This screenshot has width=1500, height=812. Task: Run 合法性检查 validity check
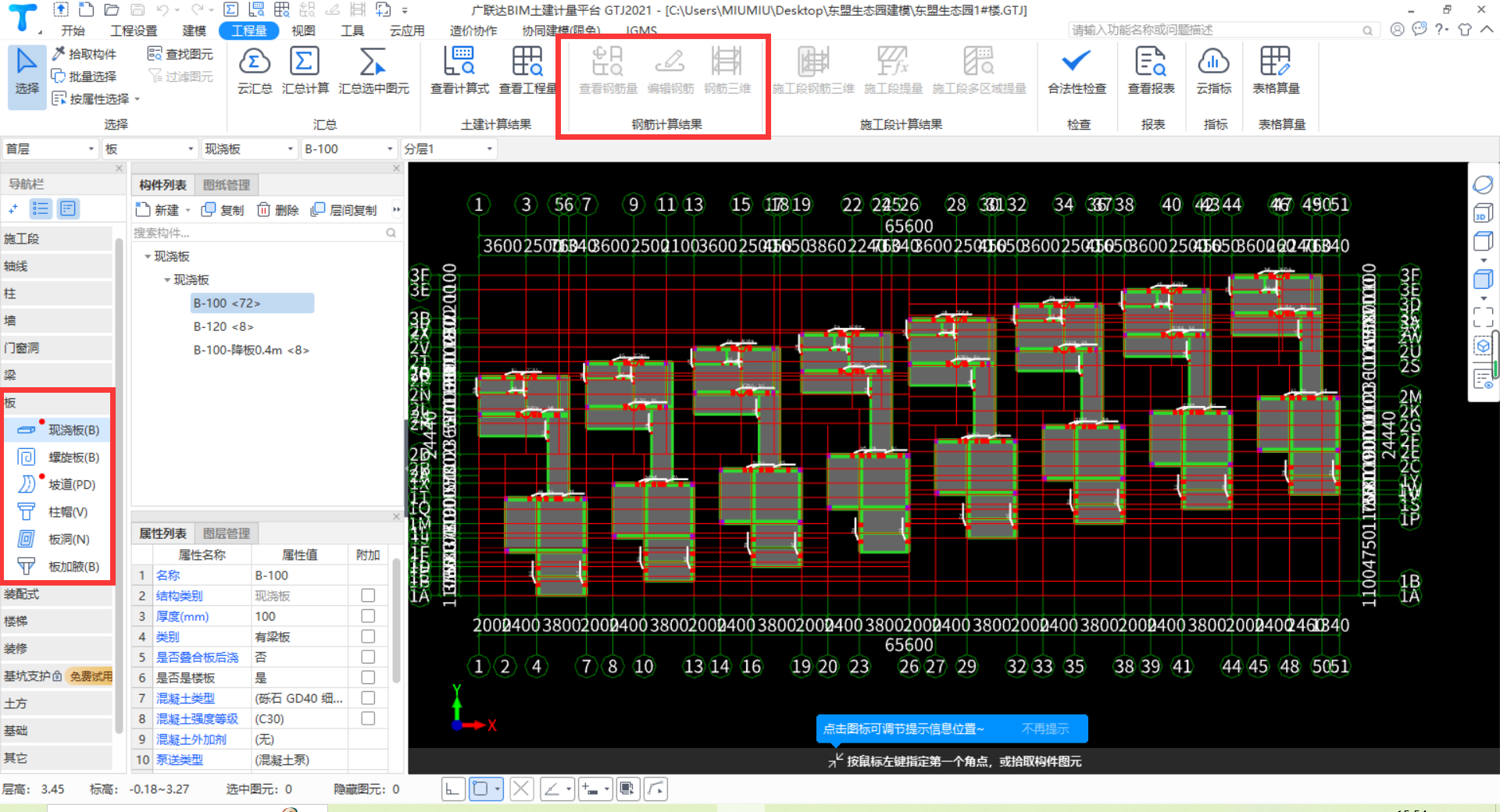(1077, 70)
